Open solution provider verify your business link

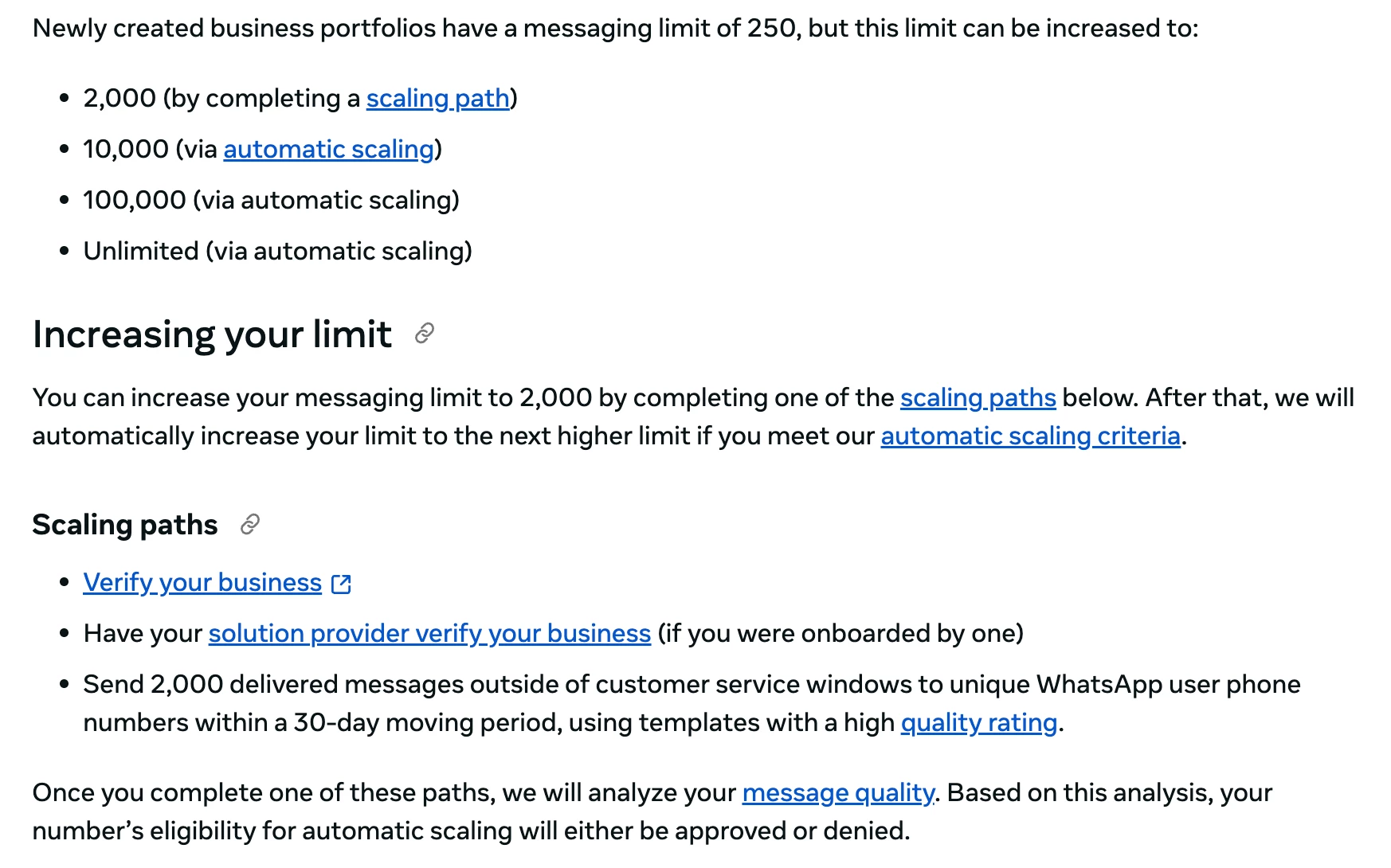(x=429, y=634)
